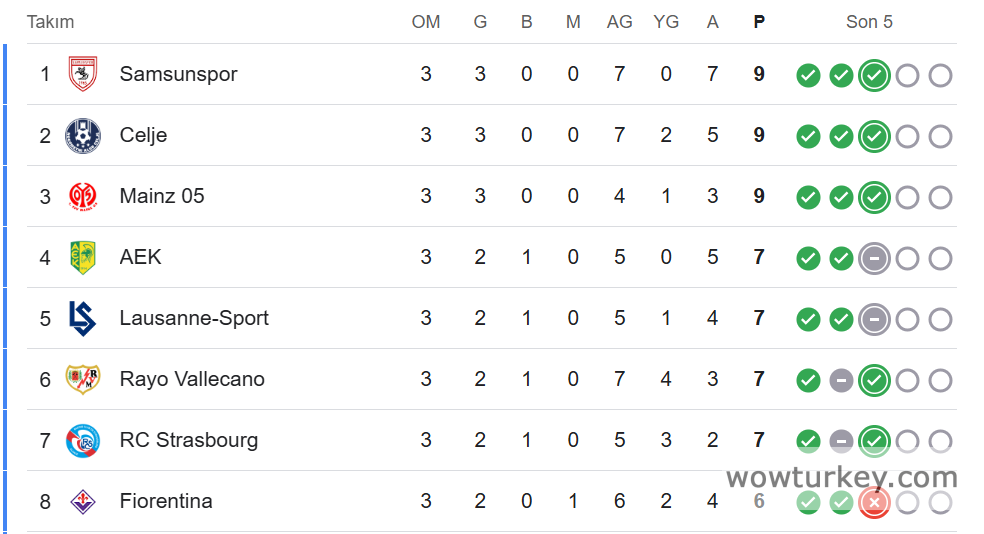This screenshot has height=534, width=984.
Task: Click the Fiorentina club crest
Action: pos(82,501)
